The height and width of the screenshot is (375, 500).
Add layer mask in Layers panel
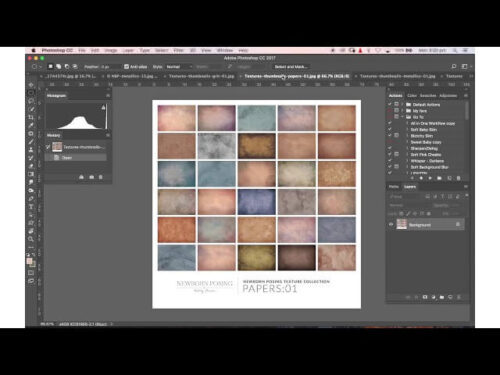point(425,297)
